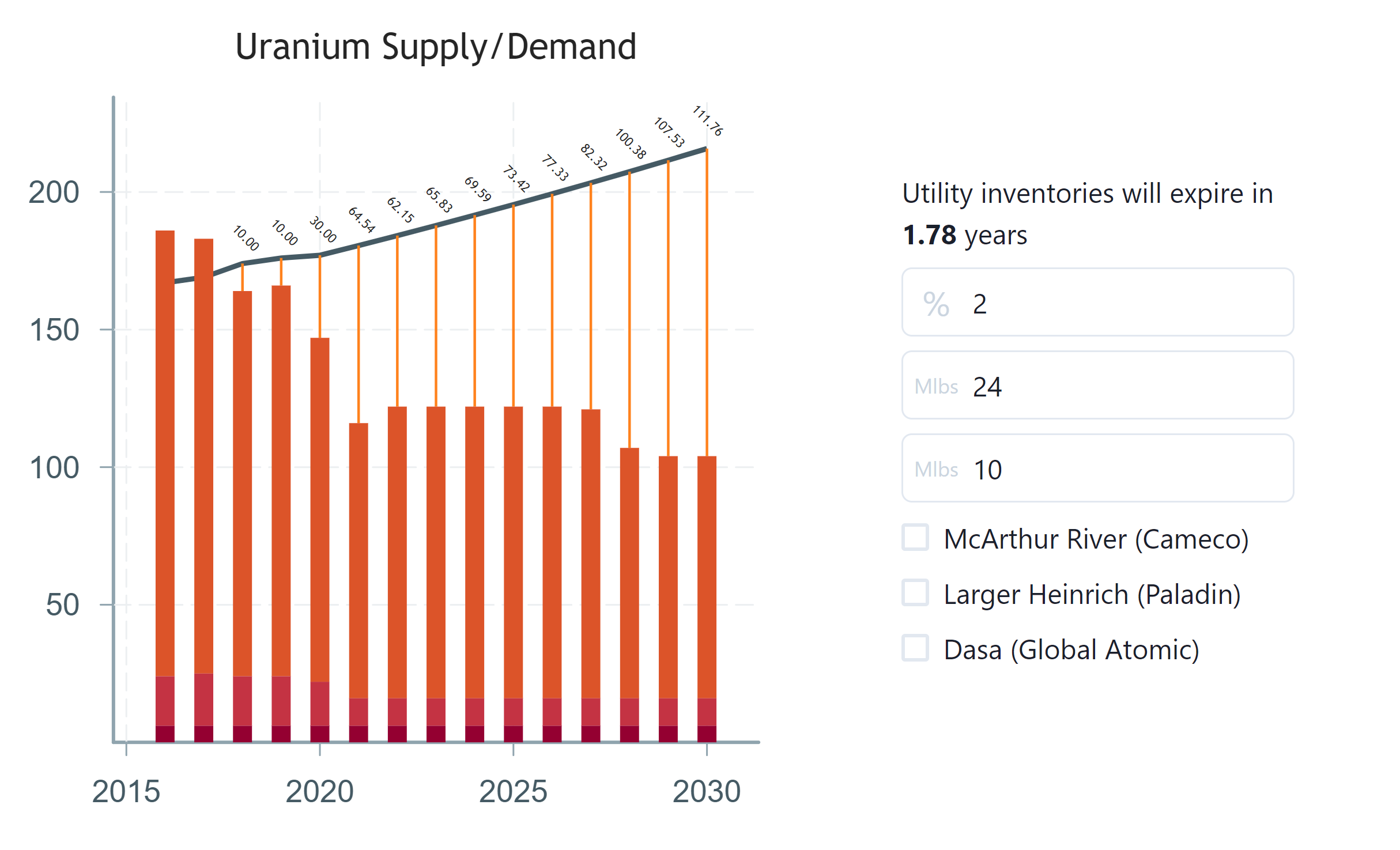
Task: Click the 30.00 deficit label
Action: (x=323, y=229)
